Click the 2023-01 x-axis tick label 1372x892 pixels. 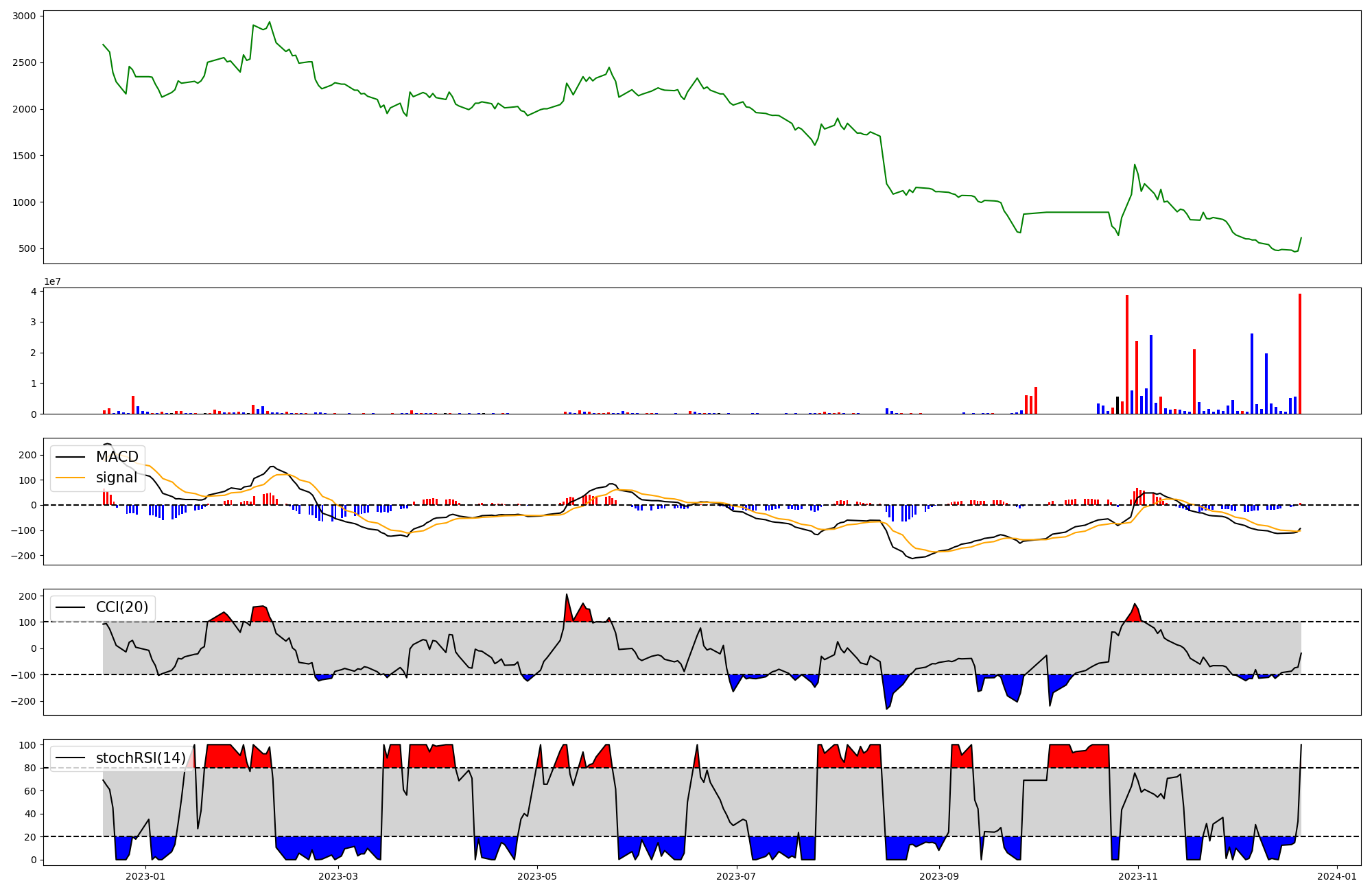click(x=145, y=876)
